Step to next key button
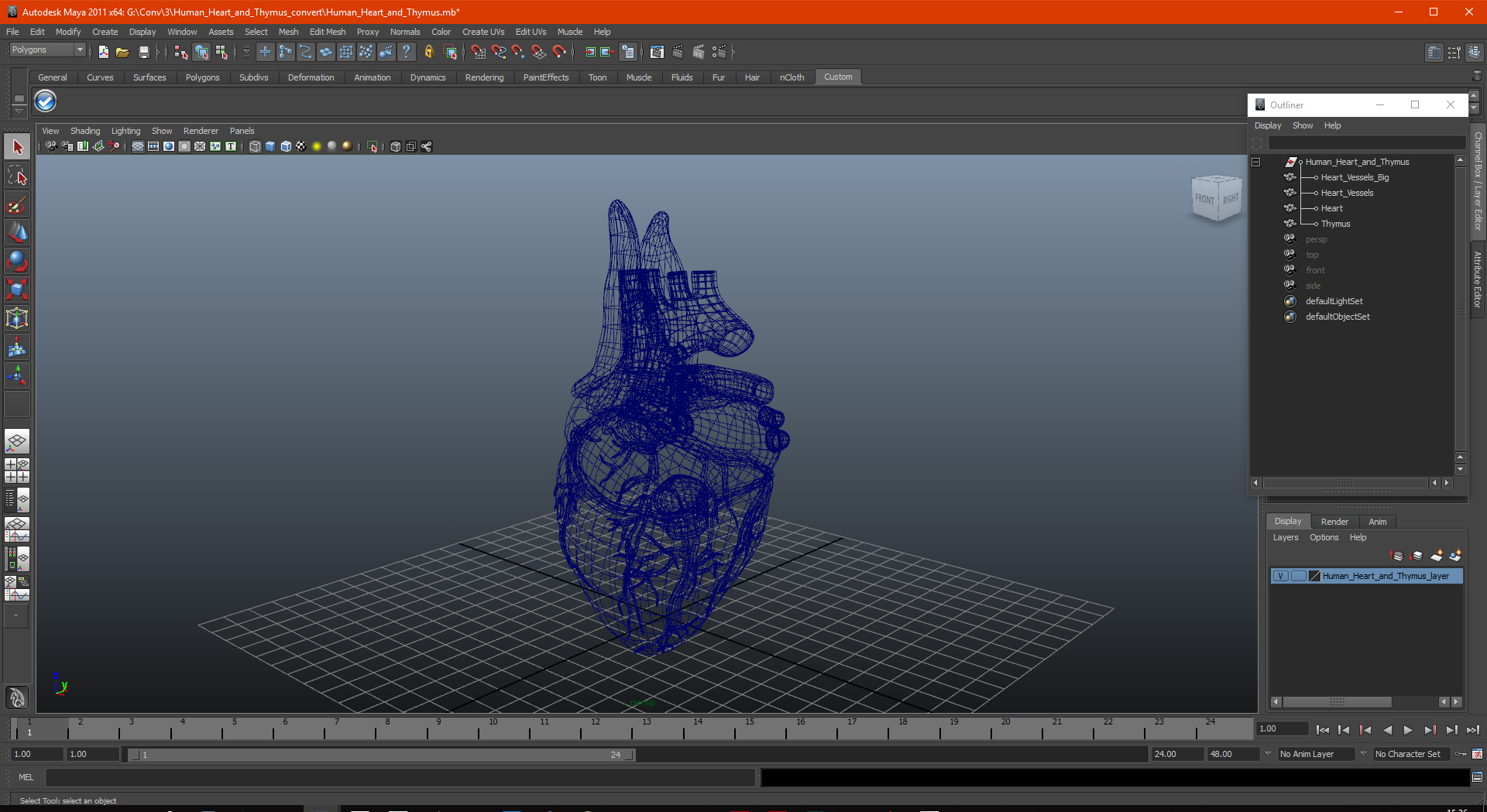Image resolution: width=1487 pixels, height=812 pixels. 1430,730
